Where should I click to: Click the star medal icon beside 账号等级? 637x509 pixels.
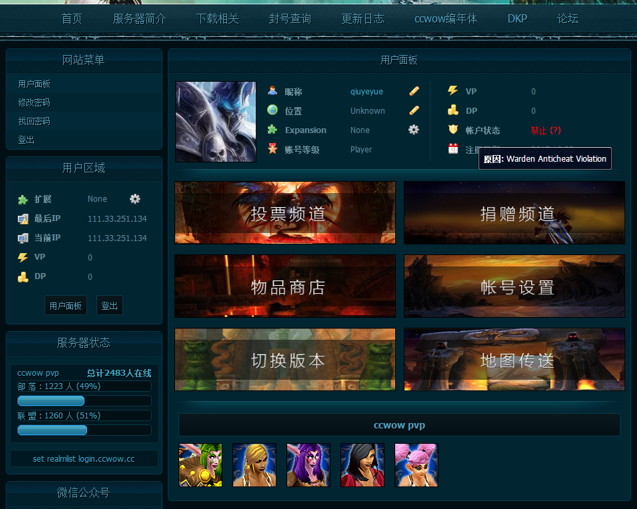273,149
